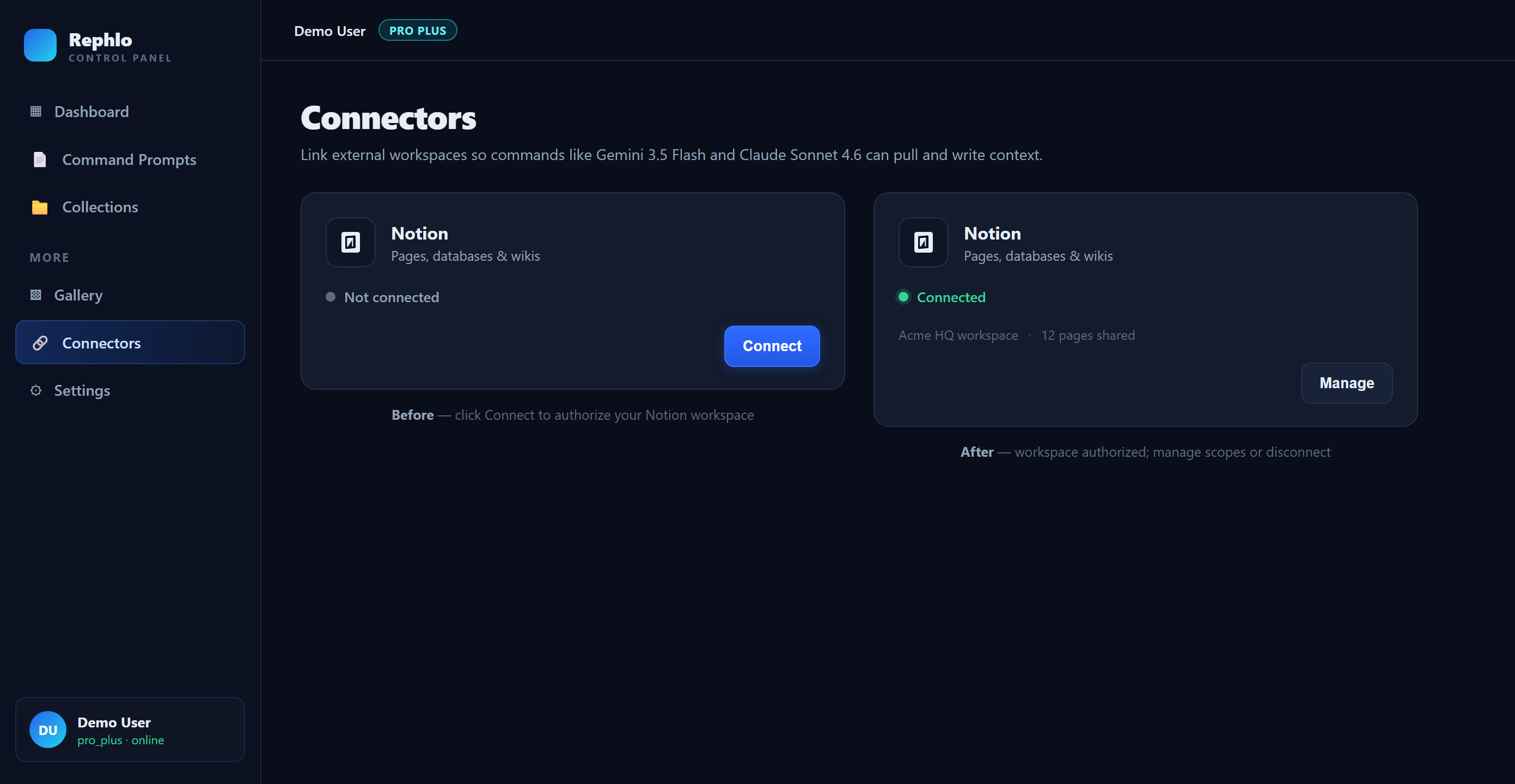Click Demo User name in top bar

click(x=330, y=31)
